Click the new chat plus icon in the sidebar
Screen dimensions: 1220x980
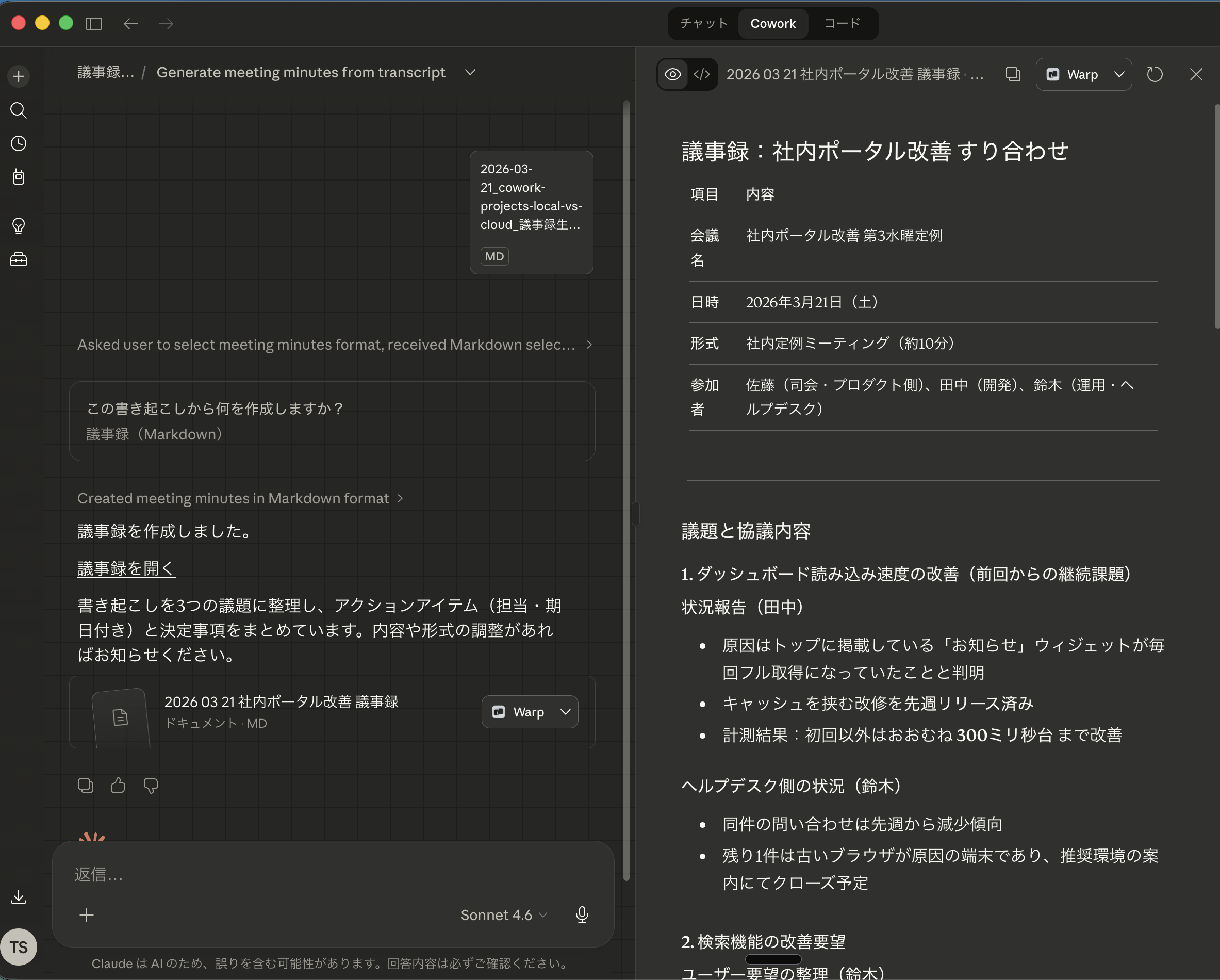19,76
